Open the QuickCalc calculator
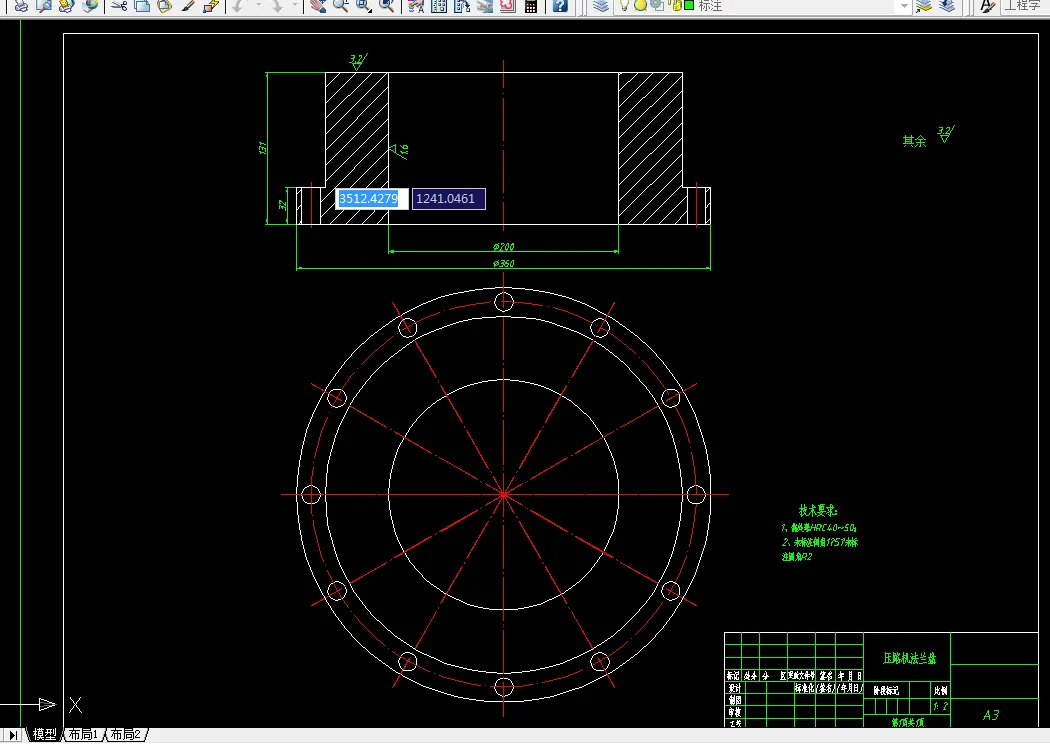Viewport: 1050px width, 744px height. pos(531,6)
